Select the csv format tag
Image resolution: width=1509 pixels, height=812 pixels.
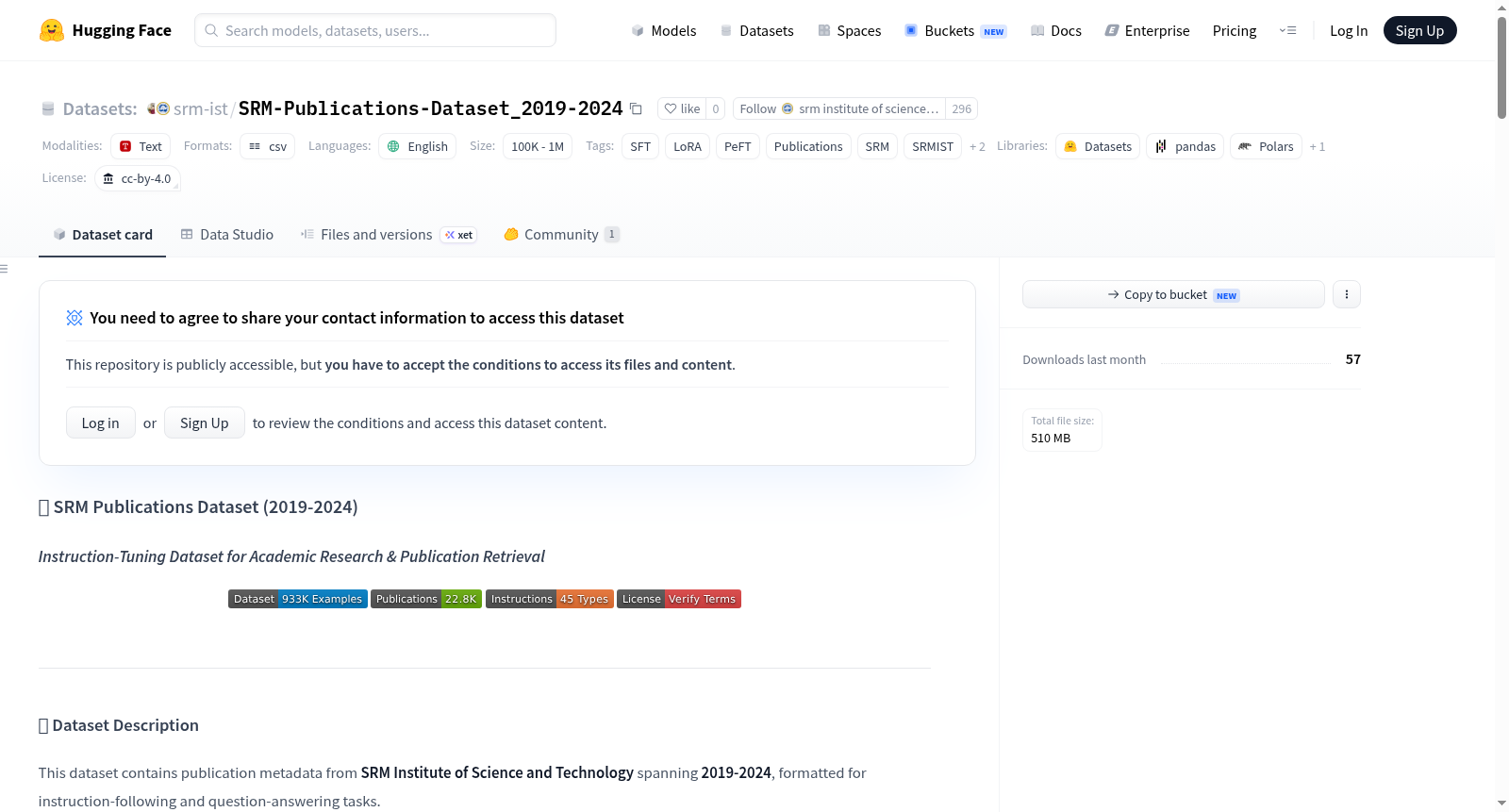(x=268, y=146)
